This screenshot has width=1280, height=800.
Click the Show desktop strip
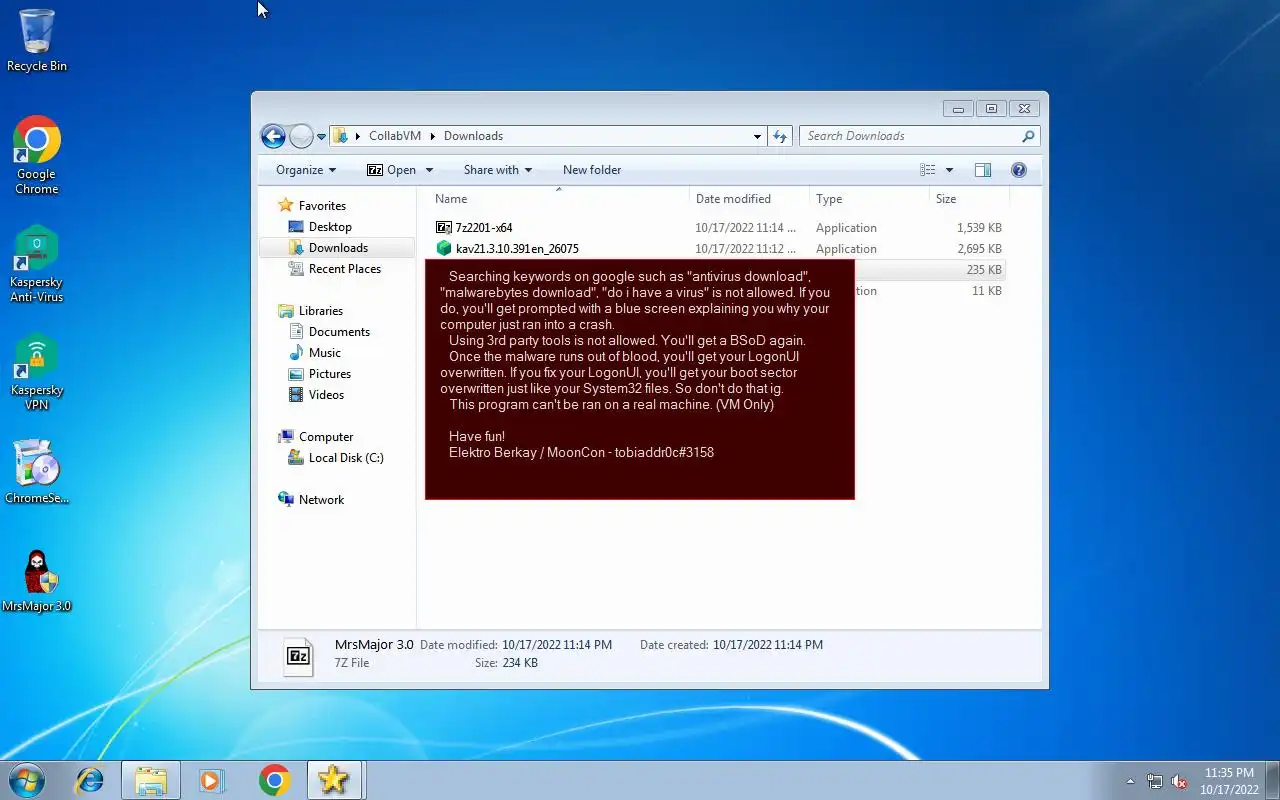pyautogui.click(x=1272, y=780)
